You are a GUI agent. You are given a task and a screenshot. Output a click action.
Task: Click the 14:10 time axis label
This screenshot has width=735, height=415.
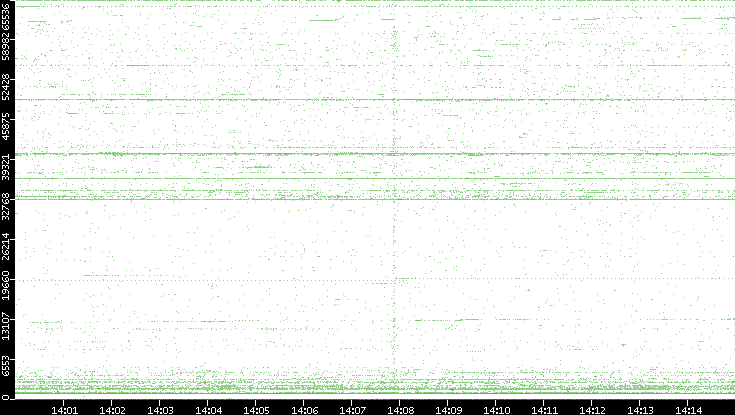[x=496, y=409]
